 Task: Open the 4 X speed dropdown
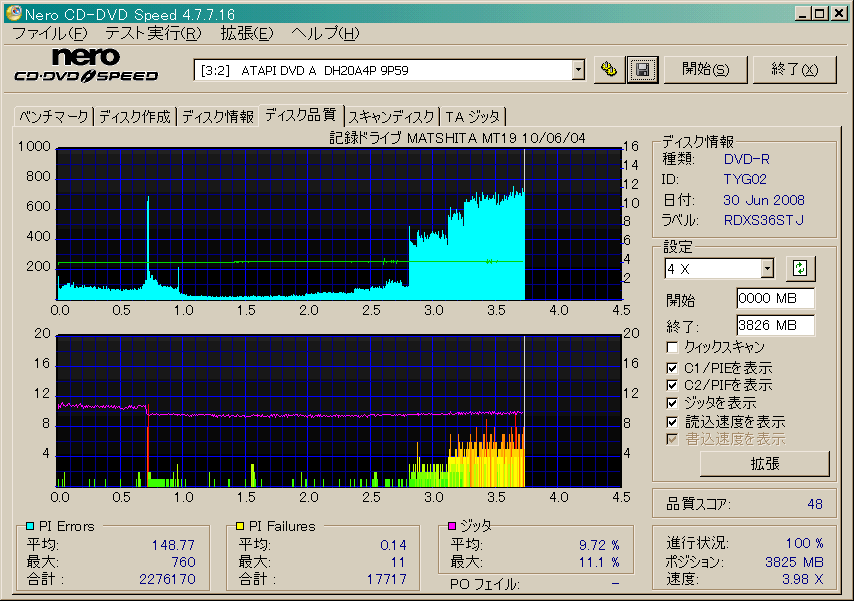767,269
